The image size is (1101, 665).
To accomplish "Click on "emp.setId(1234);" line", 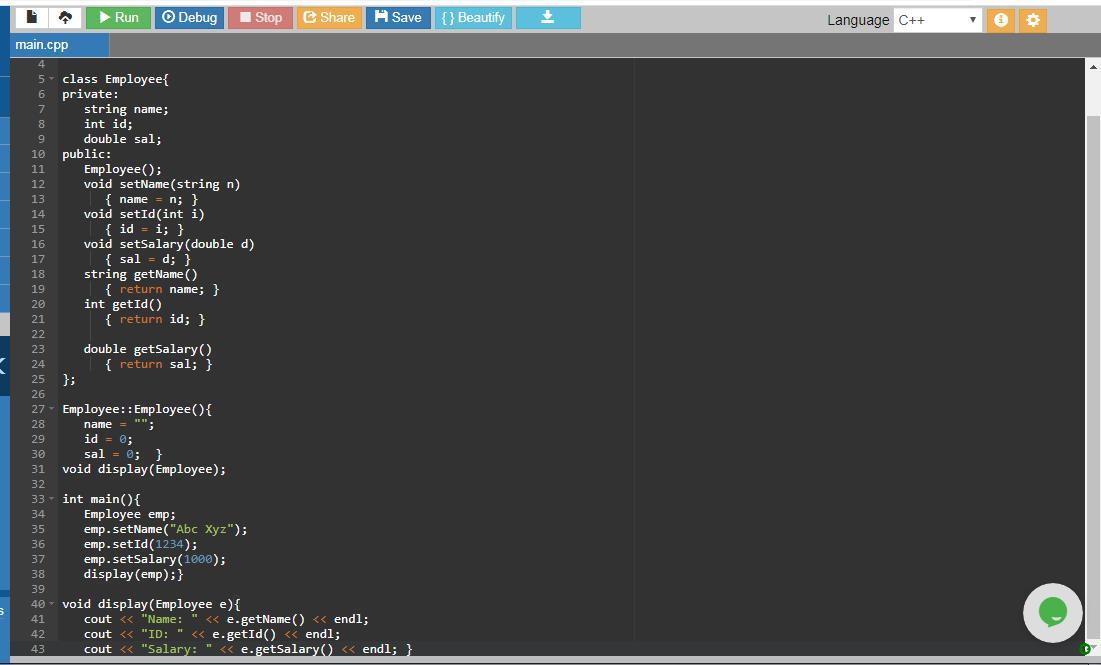I will pos(140,544).
